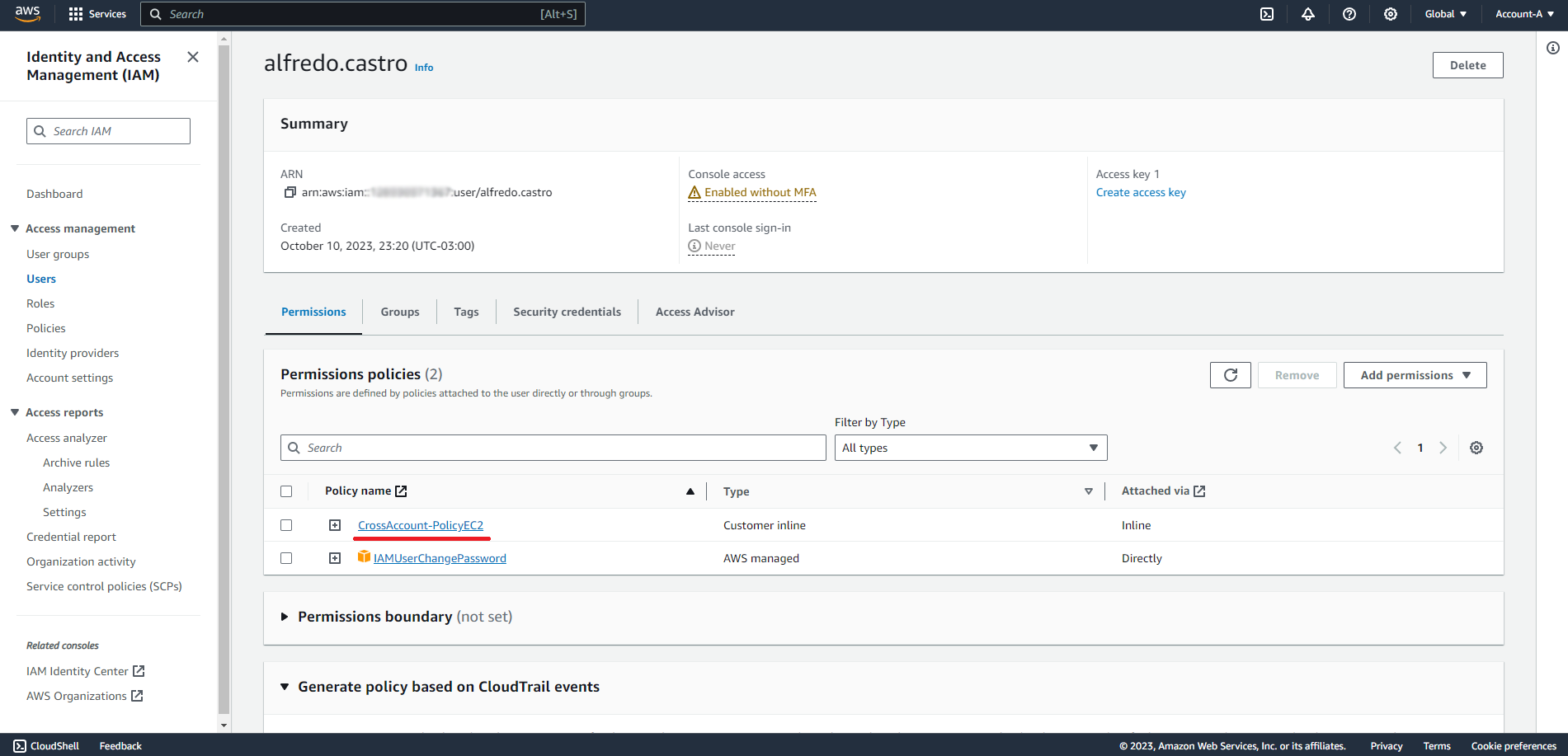Click the Remove button
1568x756 pixels.
point(1297,375)
